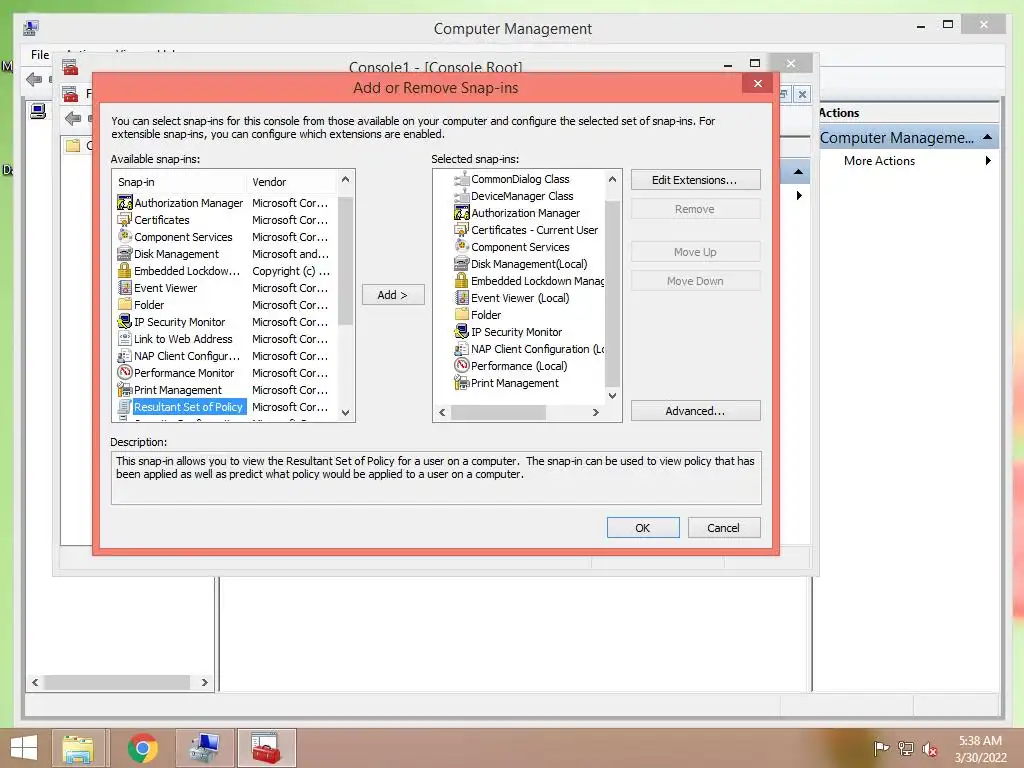Select Print Management icon in Selected snap-ins
This screenshot has width=1024, height=768.
[462, 383]
